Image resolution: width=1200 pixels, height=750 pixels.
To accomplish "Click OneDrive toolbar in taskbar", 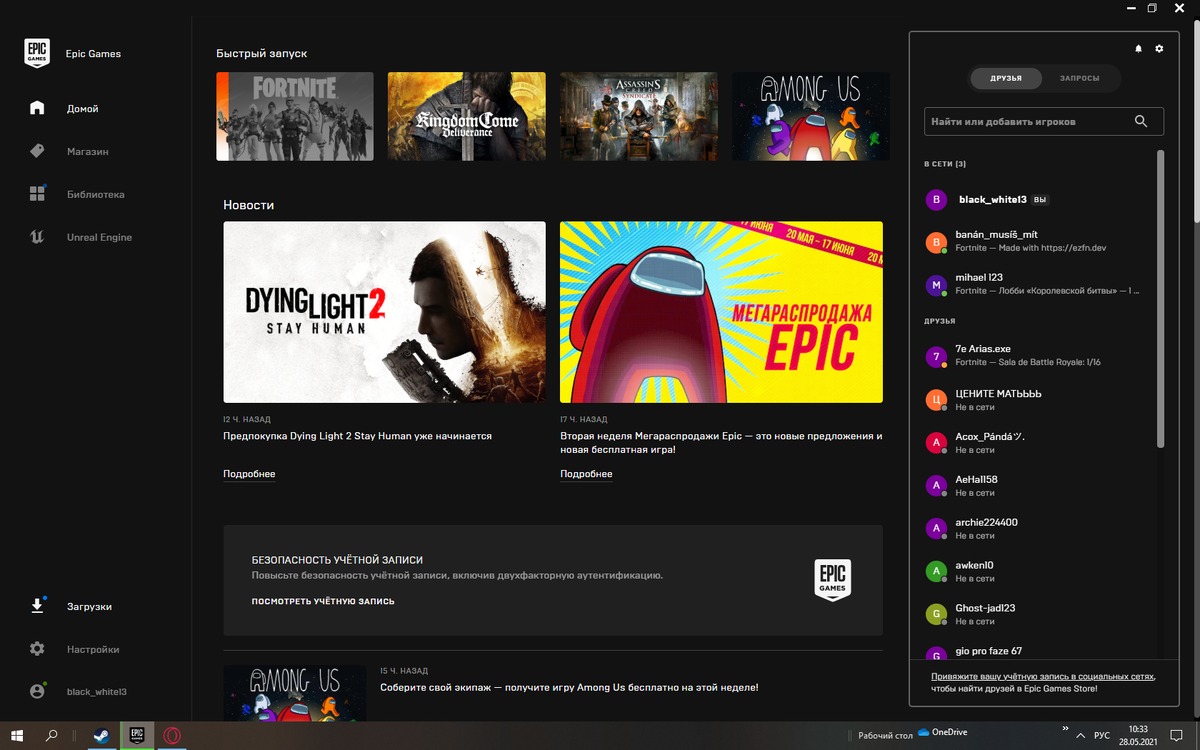I will click(x=942, y=735).
